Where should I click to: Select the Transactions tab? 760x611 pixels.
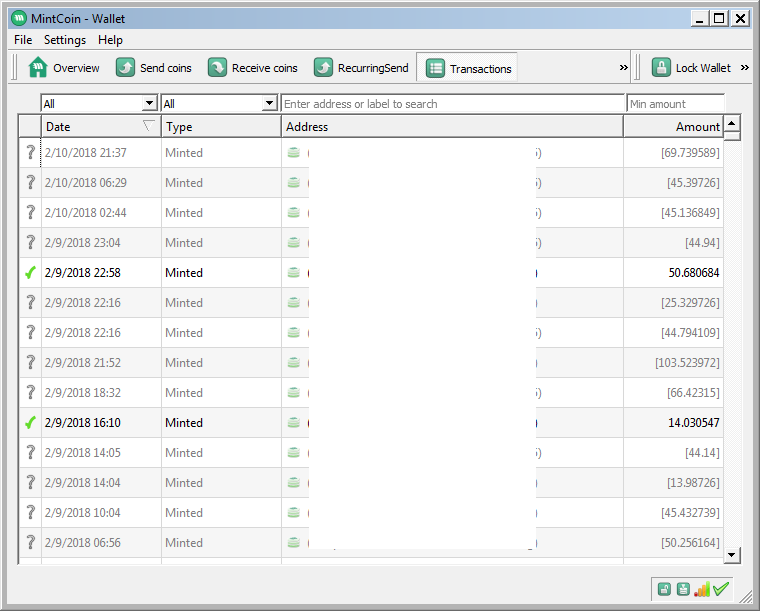point(468,68)
